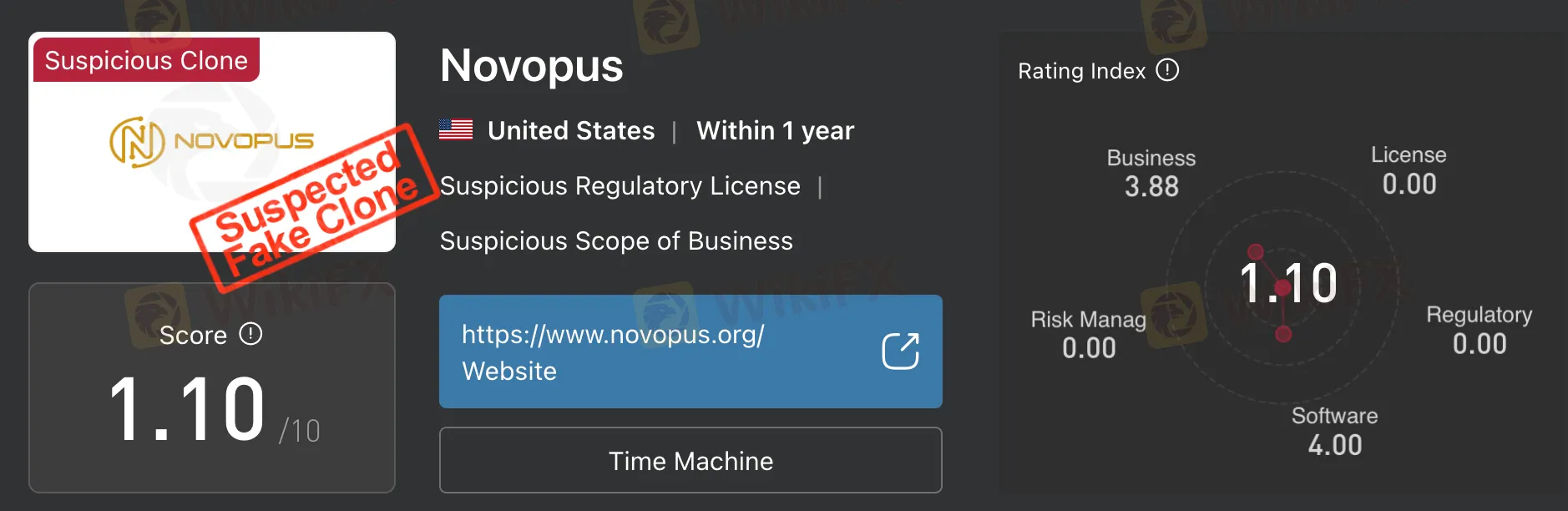Click the Novopus logo emblem

[137, 141]
